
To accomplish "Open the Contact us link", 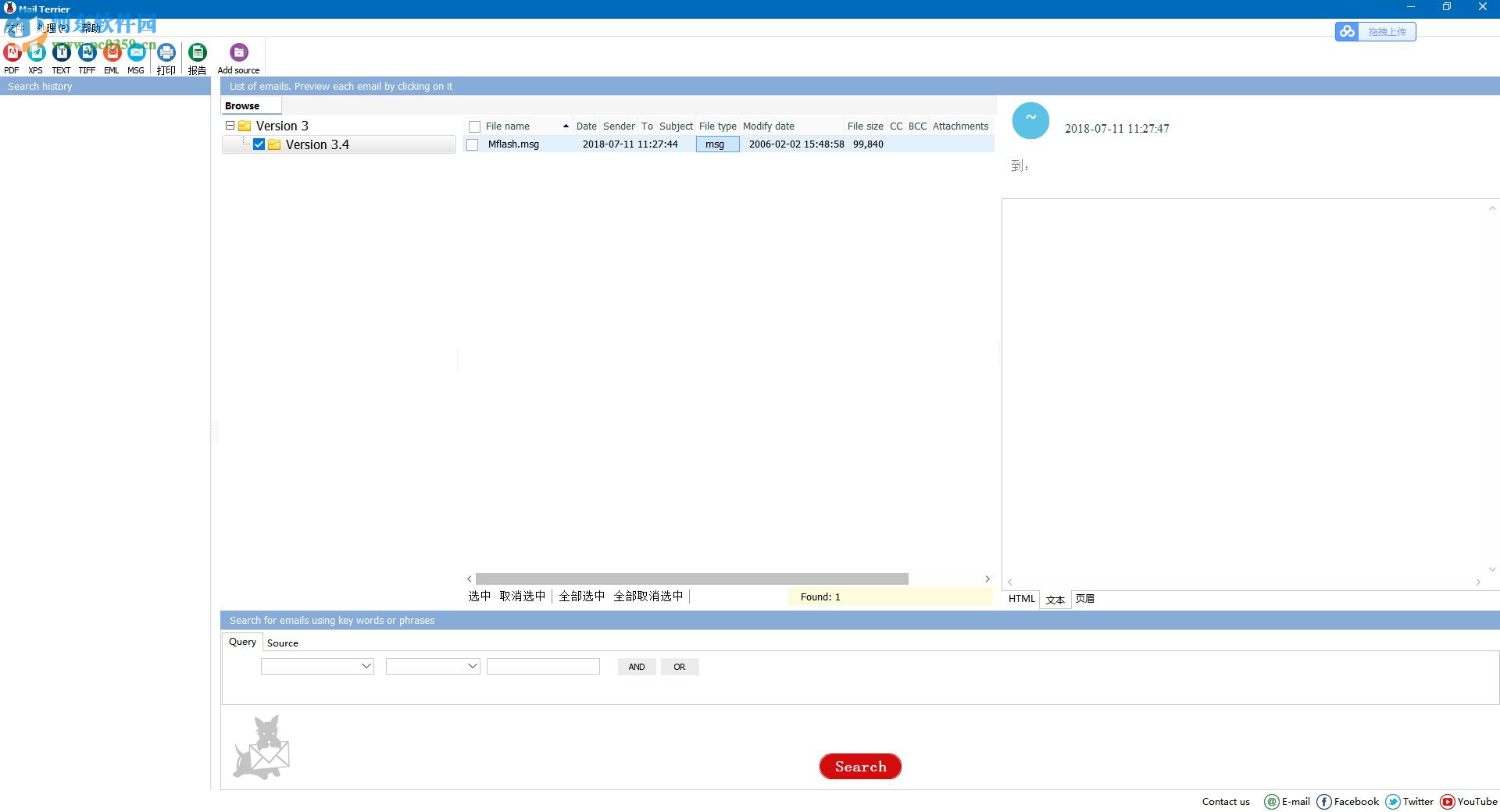I will 1226,802.
